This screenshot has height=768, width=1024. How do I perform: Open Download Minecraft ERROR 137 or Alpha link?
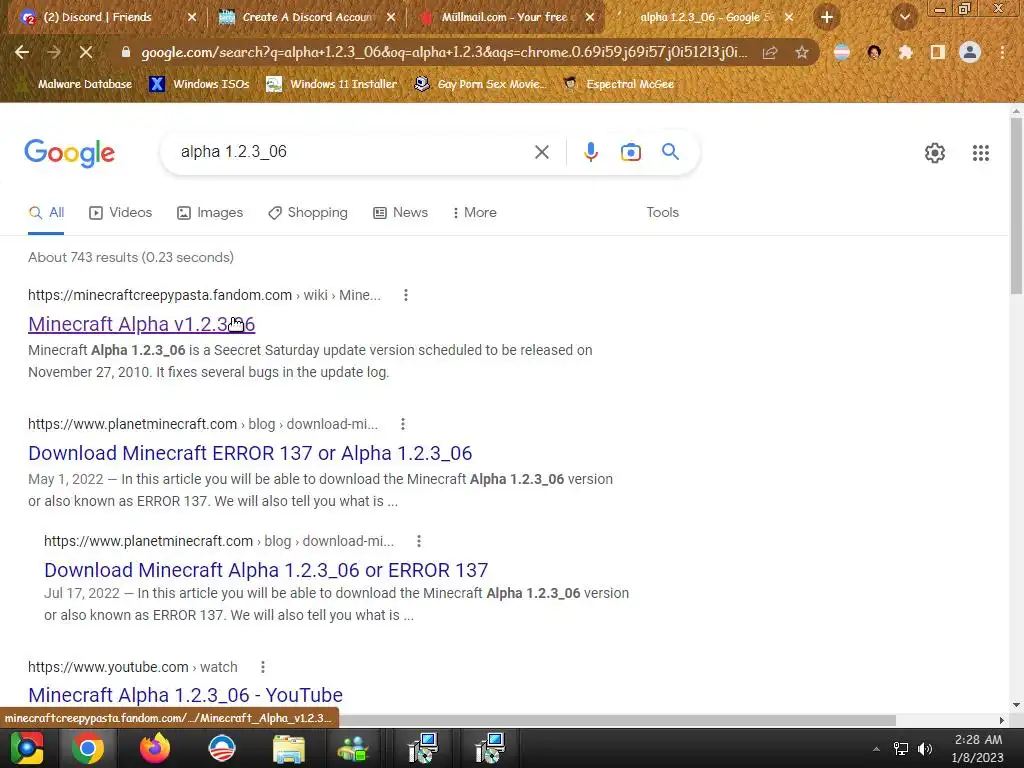click(250, 453)
